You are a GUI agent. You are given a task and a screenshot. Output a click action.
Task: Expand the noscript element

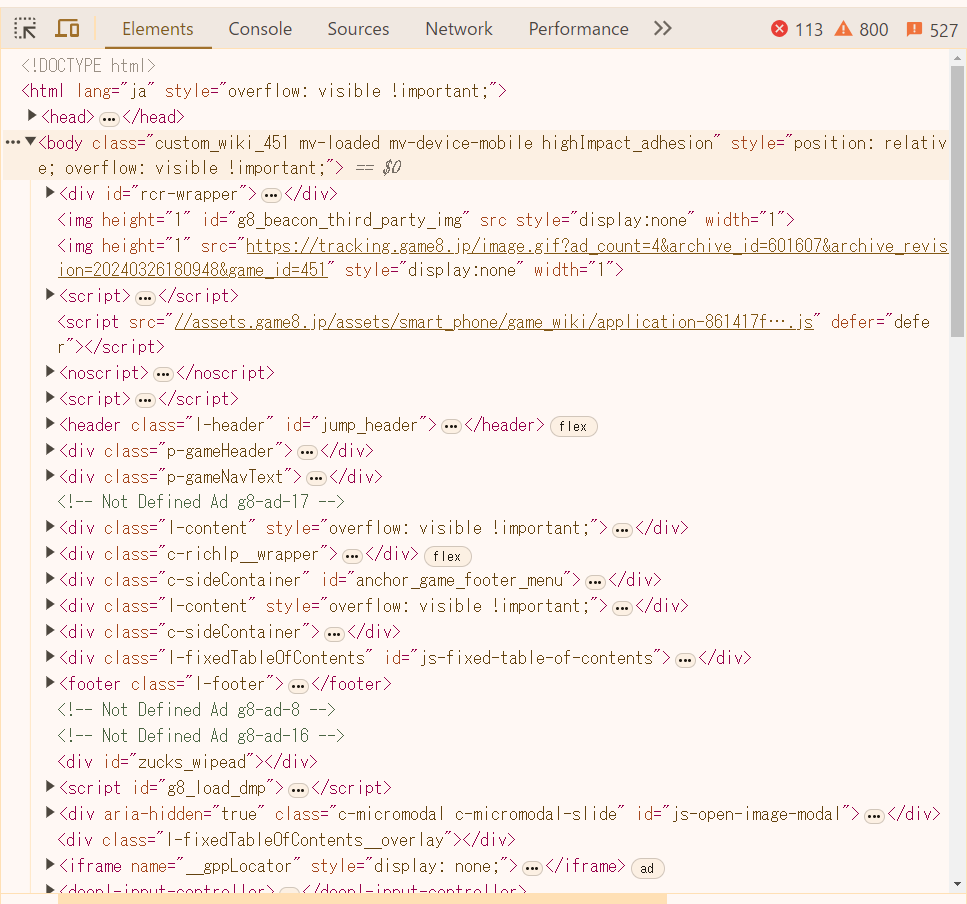(51, 371)
